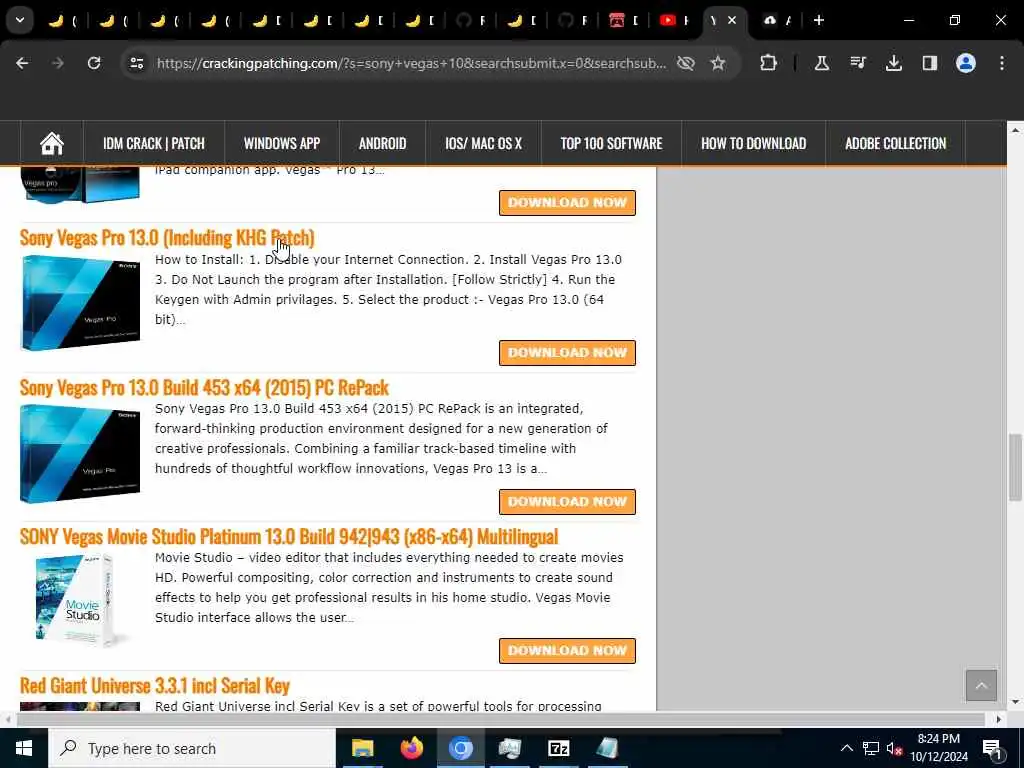Bookmark this page with the star icon
Screen dimensions: 1024x768
pos(718,63)
